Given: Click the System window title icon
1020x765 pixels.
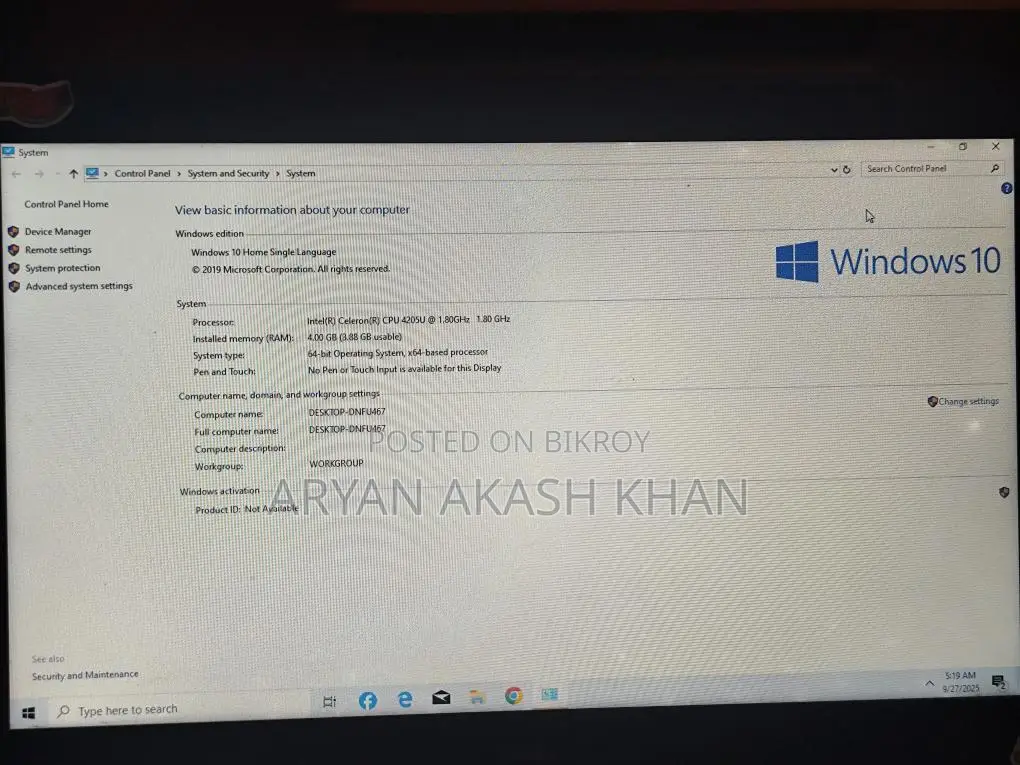Looking at the screenshot, I should point(8,152).
